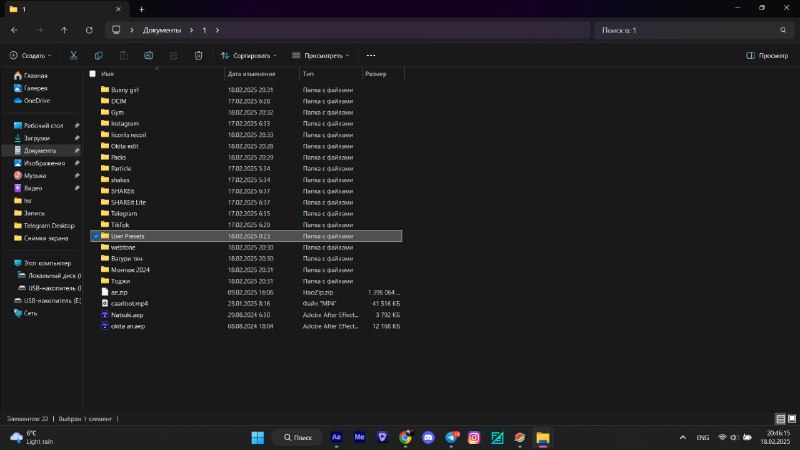
Task: Toggle the select-all checkbox in header
Action: [x=93, y=74]
